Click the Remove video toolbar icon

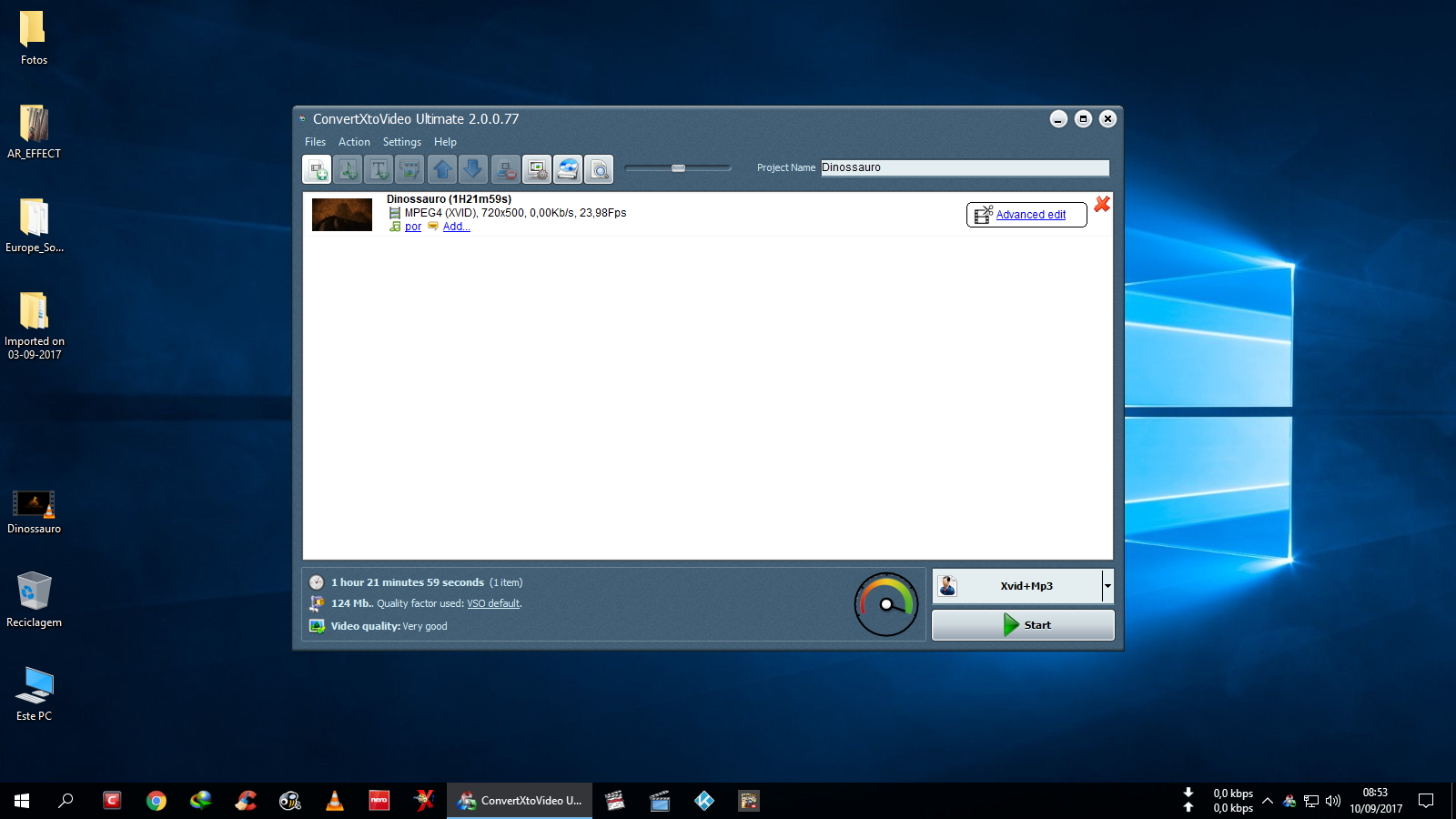(x=505, y=169)
